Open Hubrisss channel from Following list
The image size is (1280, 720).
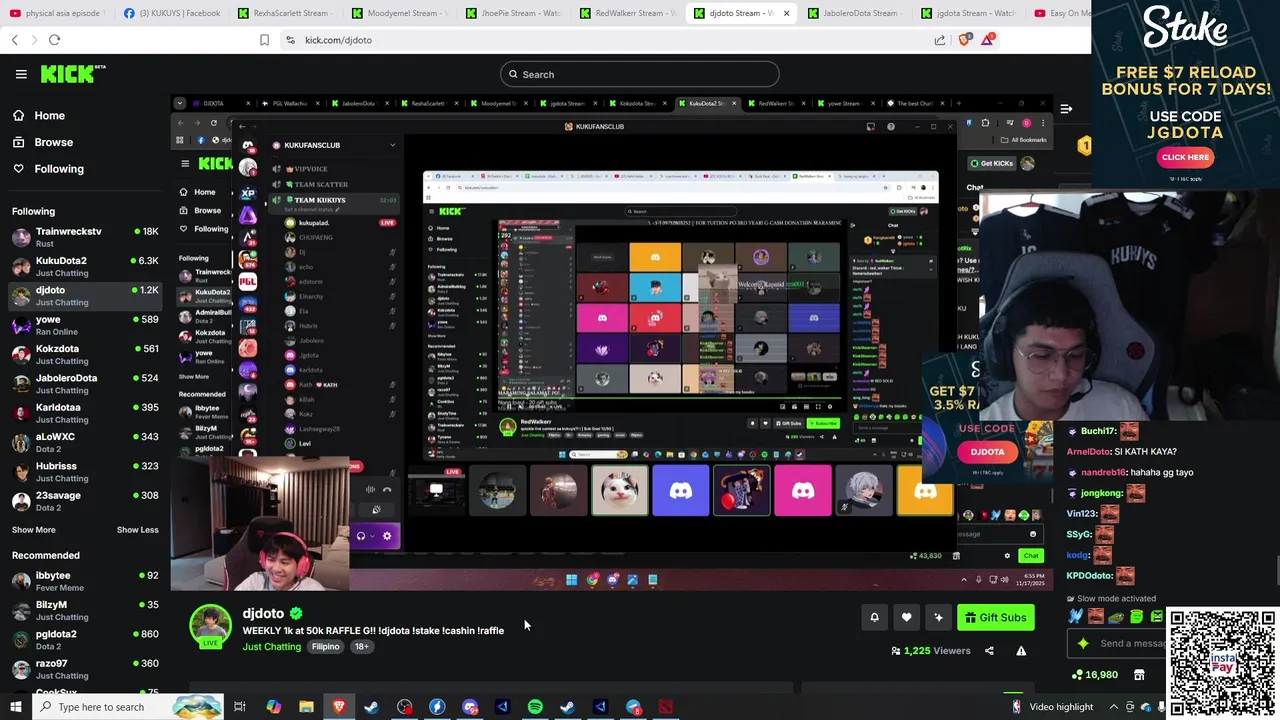coord(85,471)
